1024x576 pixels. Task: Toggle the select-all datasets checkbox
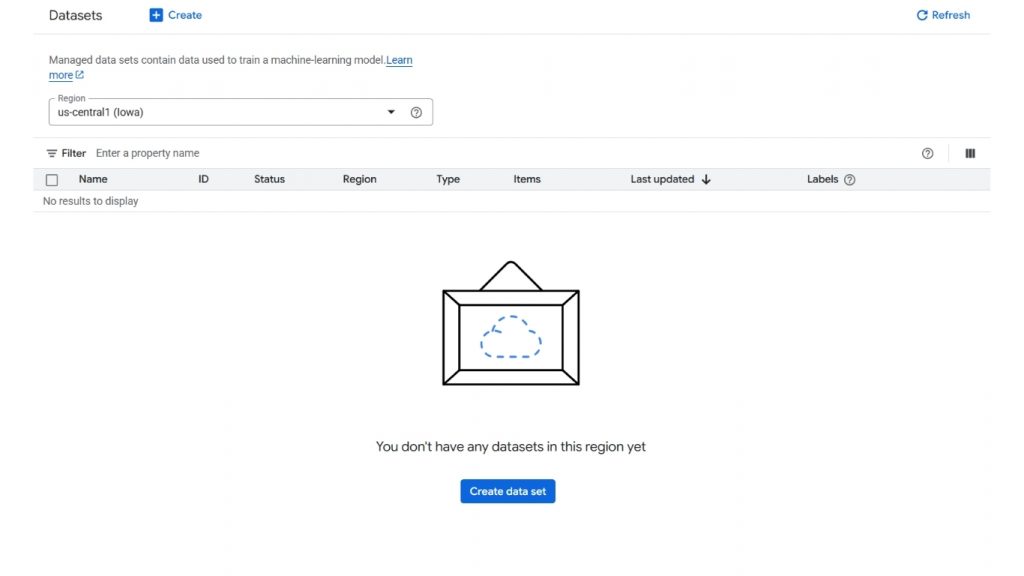51,179
